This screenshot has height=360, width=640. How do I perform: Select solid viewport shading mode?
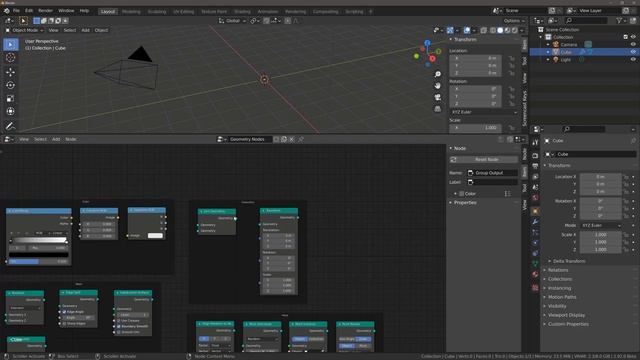pos(500,30)
